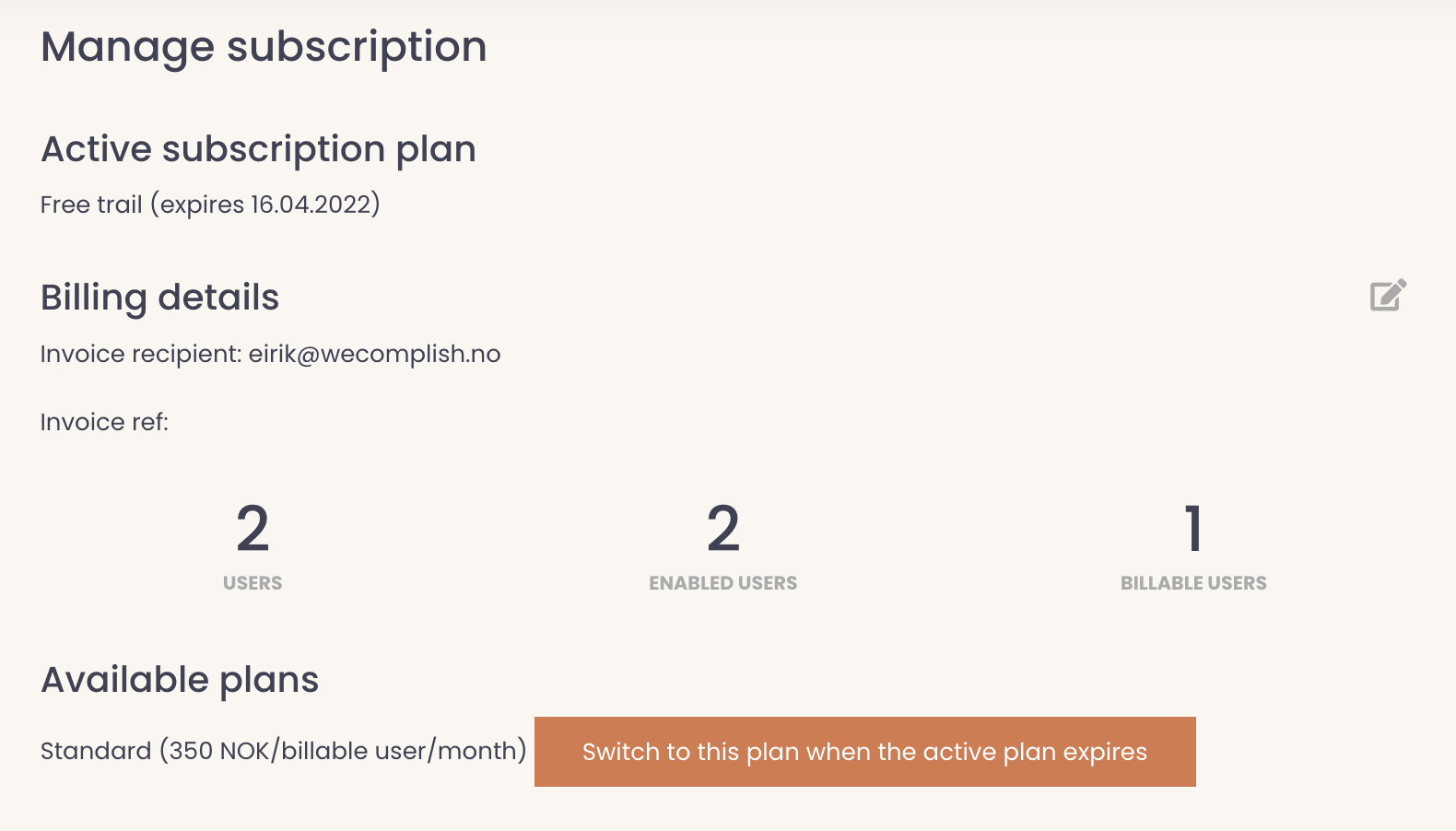Click the Standard plan name

(95, 752)
